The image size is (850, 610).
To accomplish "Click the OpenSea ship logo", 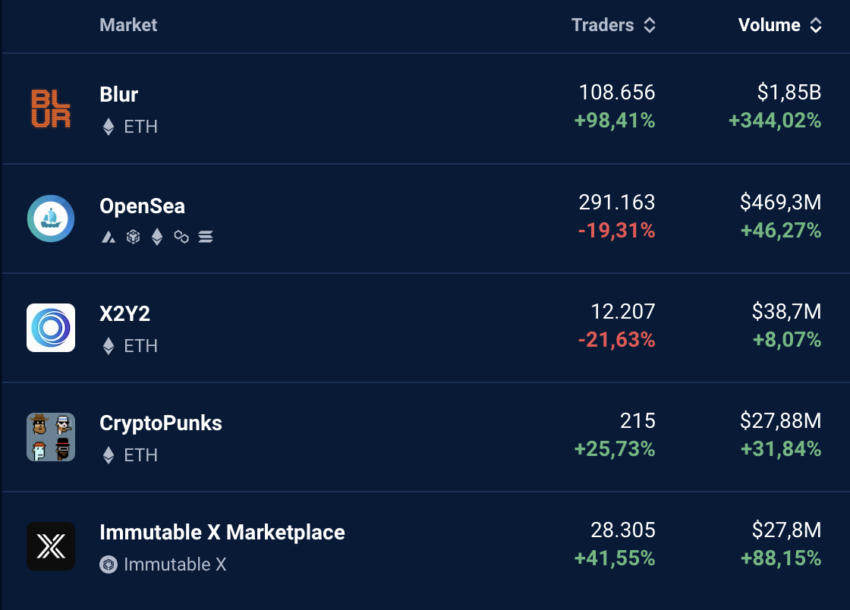I will pos(51,218).
